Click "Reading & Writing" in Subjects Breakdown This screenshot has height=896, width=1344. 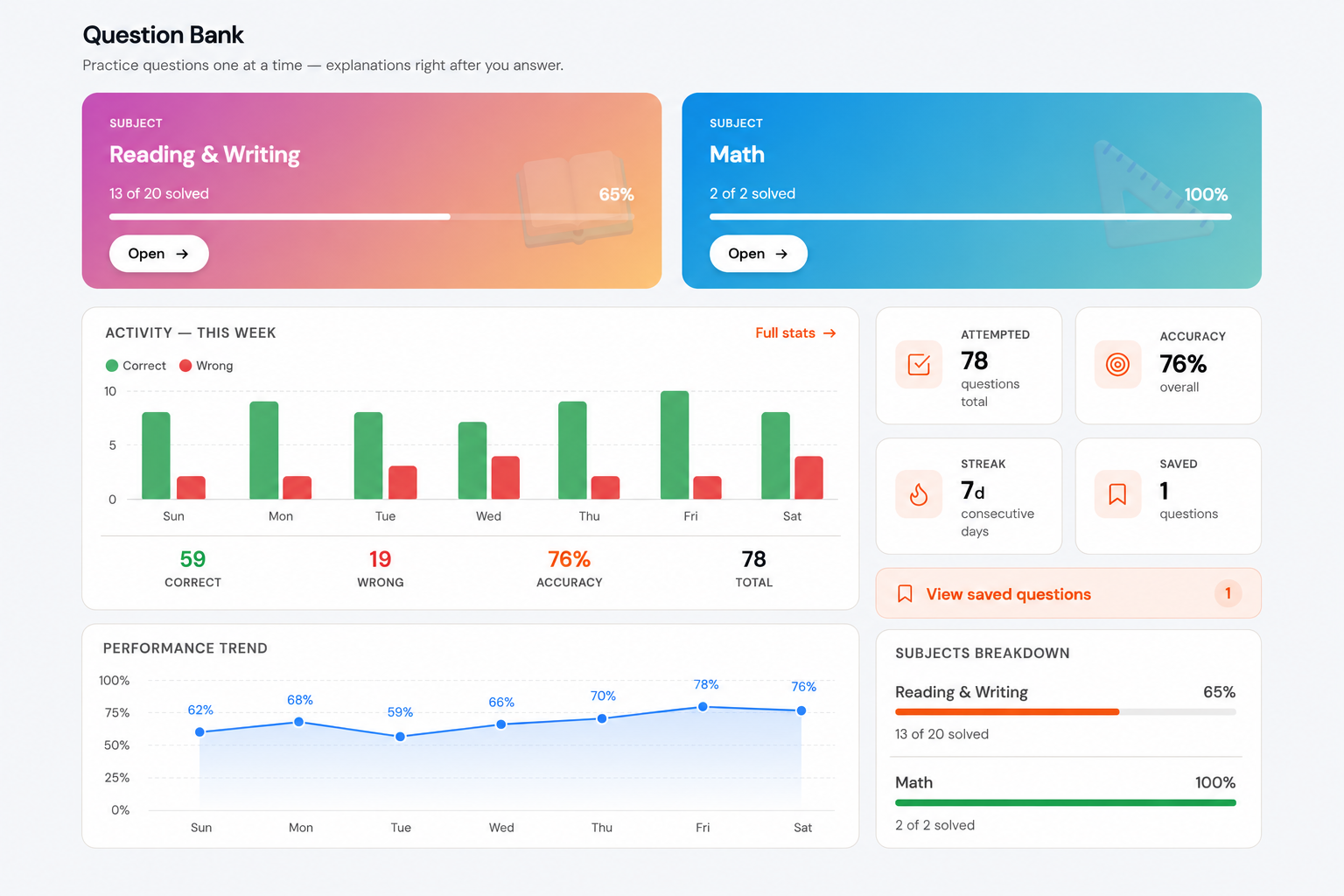pos(962,692)
